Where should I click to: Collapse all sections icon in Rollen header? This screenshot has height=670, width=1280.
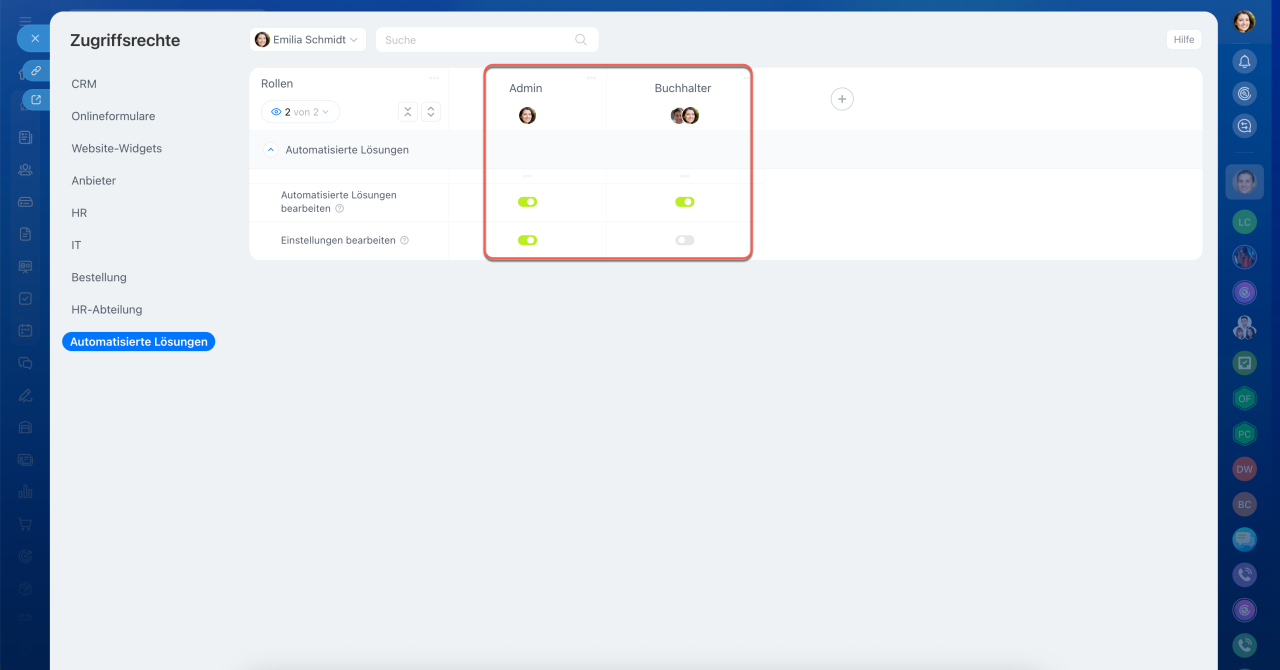(x=408, y=112)
